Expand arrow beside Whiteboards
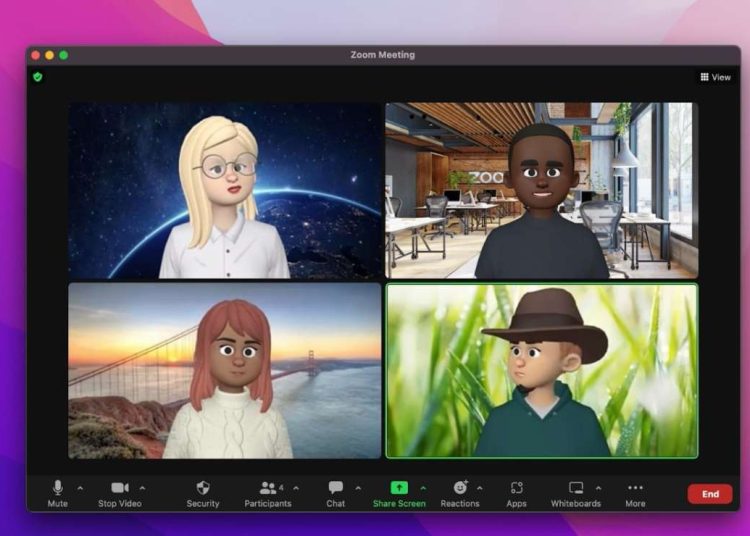The image size is (750, 536). [x=598, y=488]
